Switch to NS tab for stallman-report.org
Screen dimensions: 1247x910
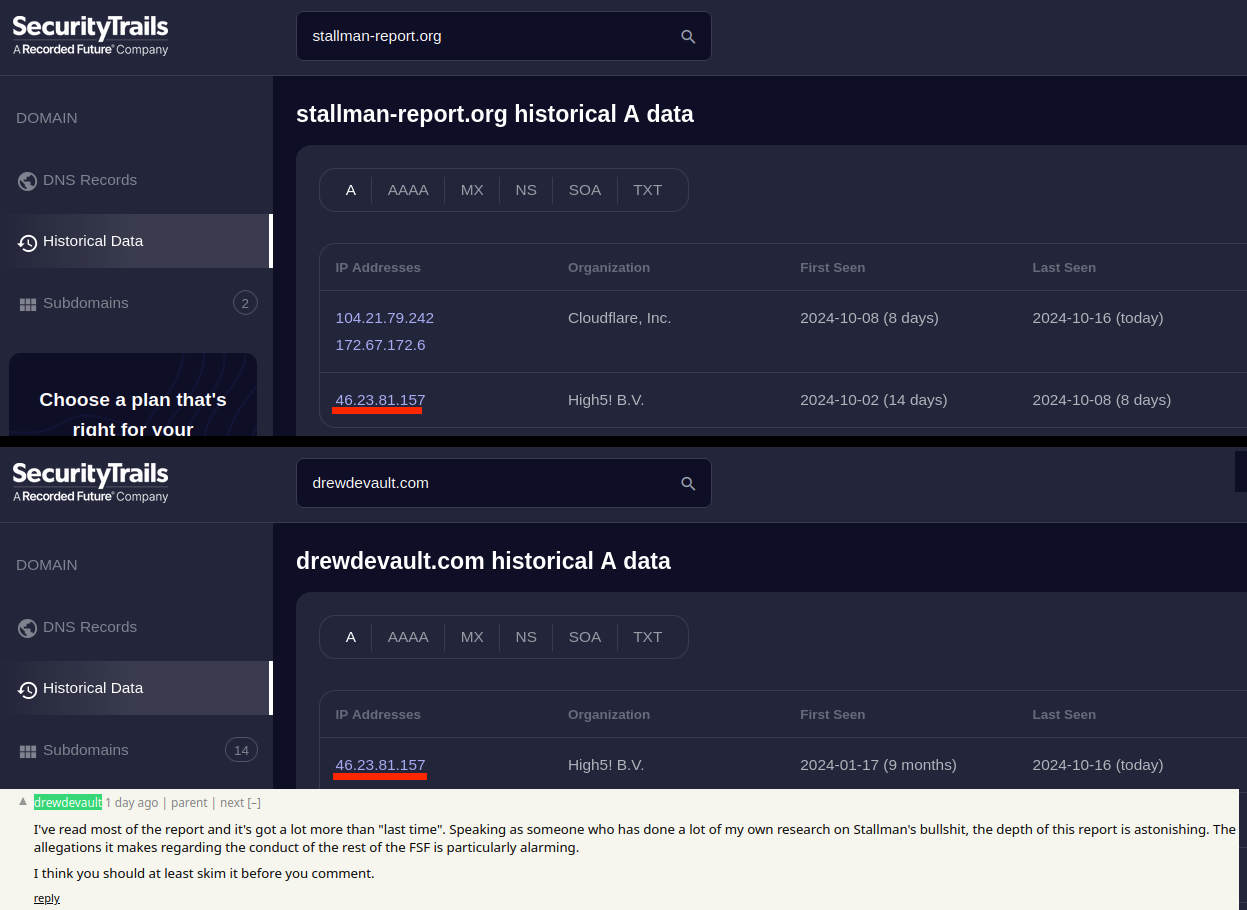click(526, 190)
